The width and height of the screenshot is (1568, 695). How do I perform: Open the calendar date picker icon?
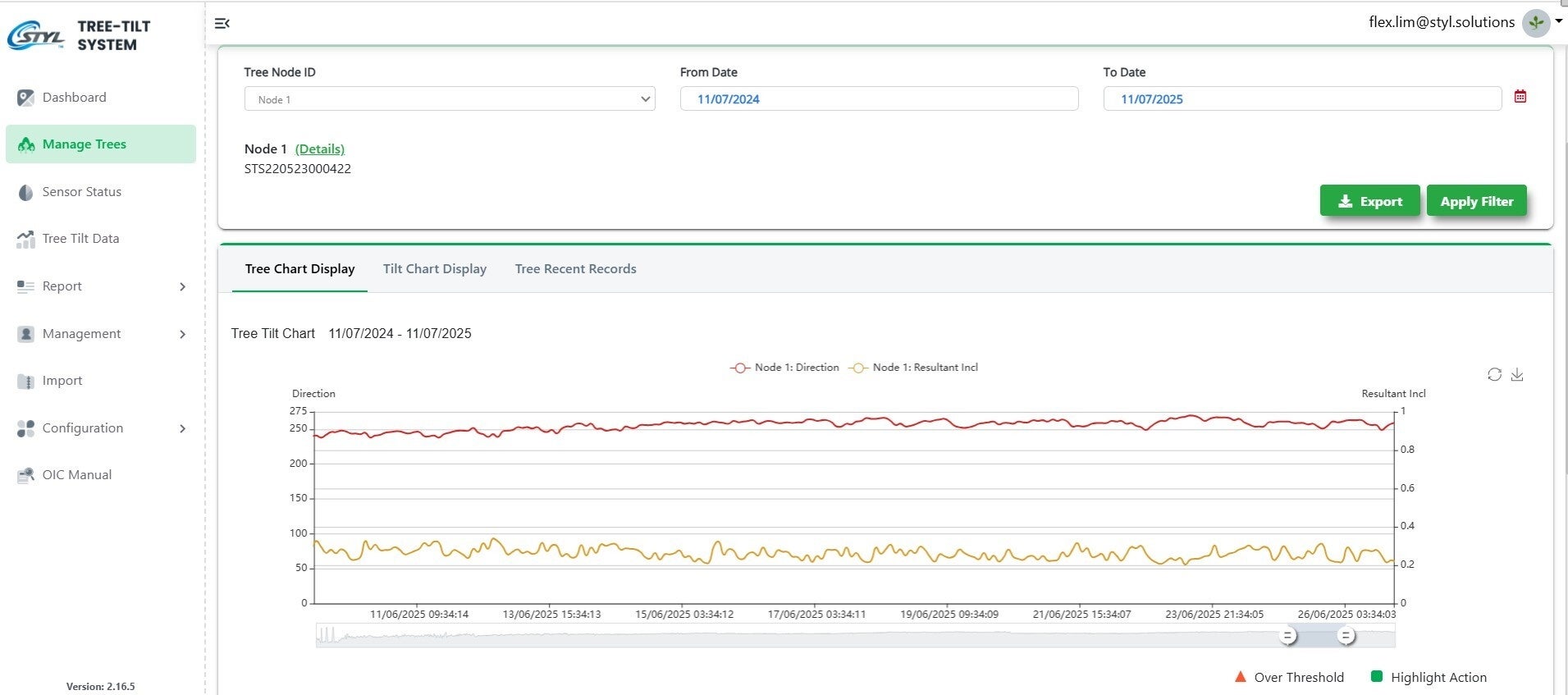pos(1520,97)
